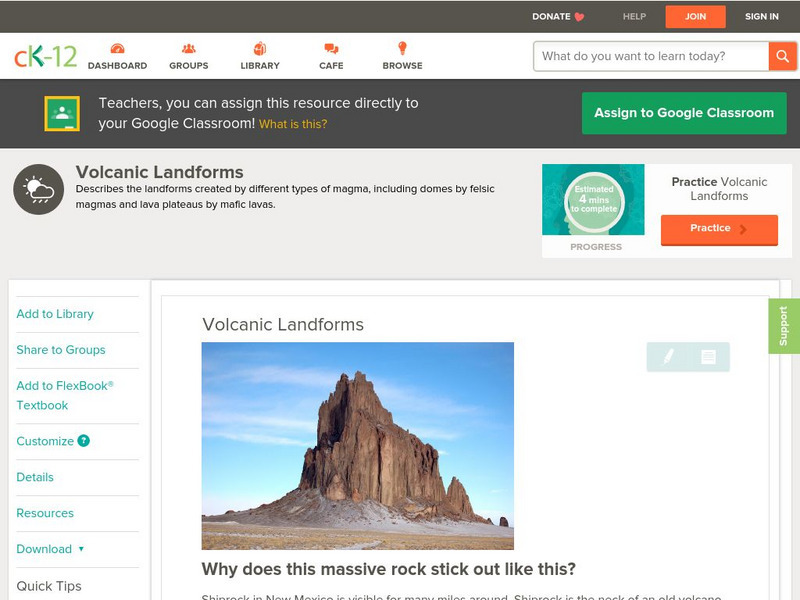The height and width of the screenshot is (600, 800).
Task: Click the Shiprock volcano photo
Action: coord(358,446)
